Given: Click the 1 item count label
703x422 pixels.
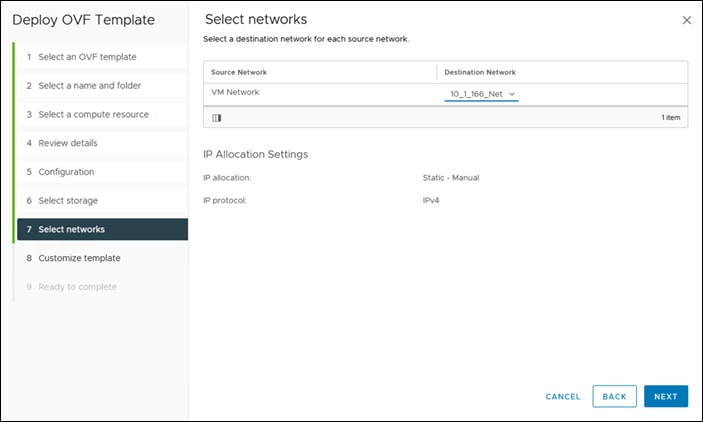Looking at the screenshot, I should point(671,117).
